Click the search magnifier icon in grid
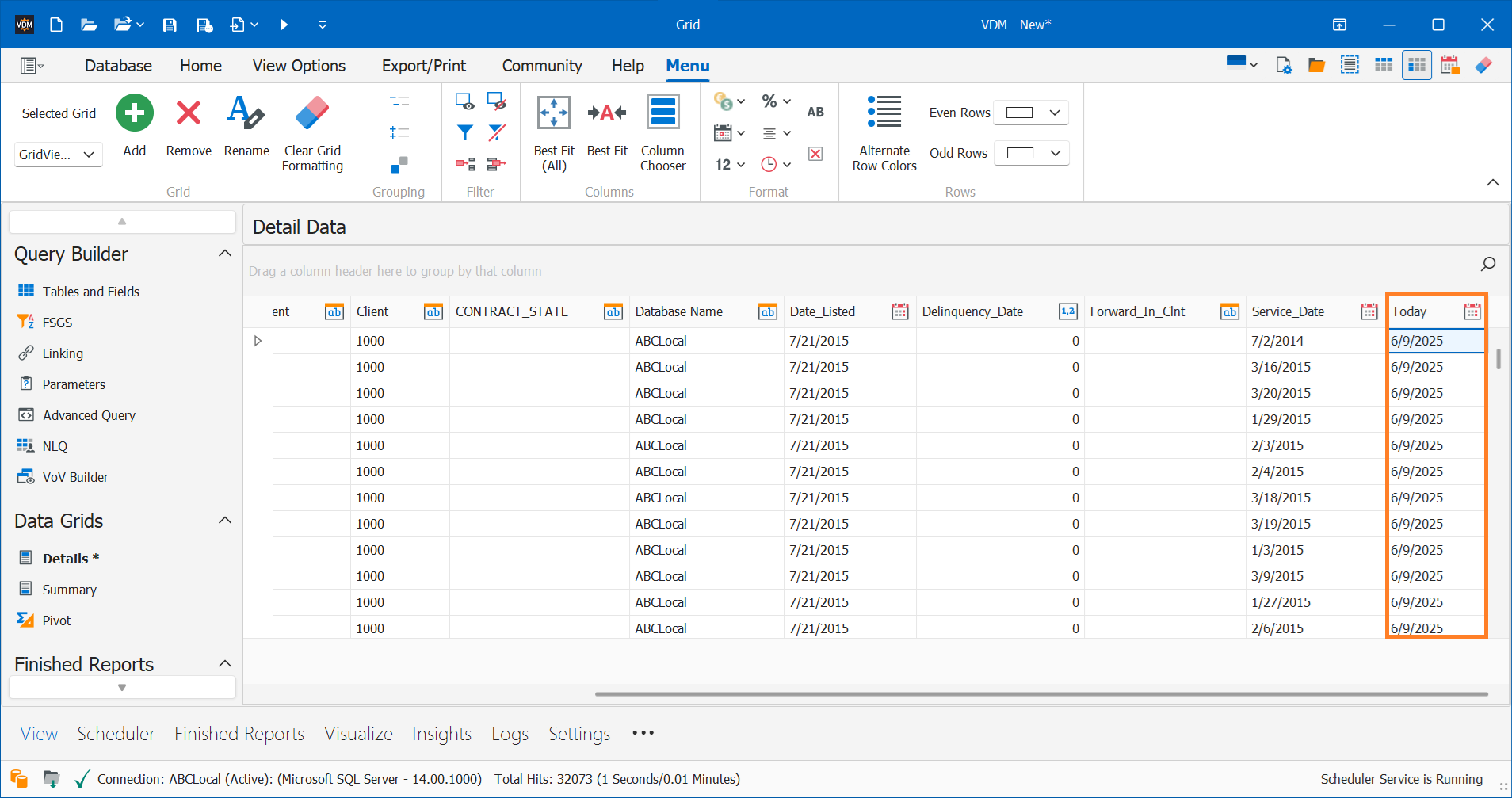Image resolution: width=1512 pixels, height=798 pixels. (x=1488, y=264)
